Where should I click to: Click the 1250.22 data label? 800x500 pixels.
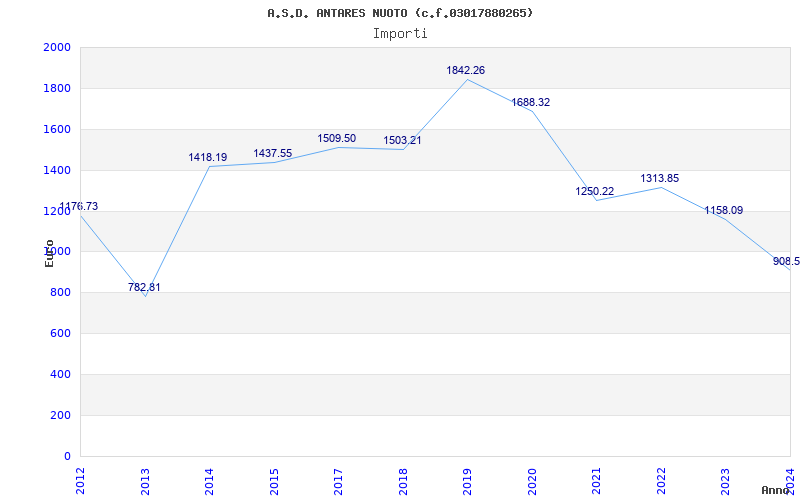tap(595, 191)
